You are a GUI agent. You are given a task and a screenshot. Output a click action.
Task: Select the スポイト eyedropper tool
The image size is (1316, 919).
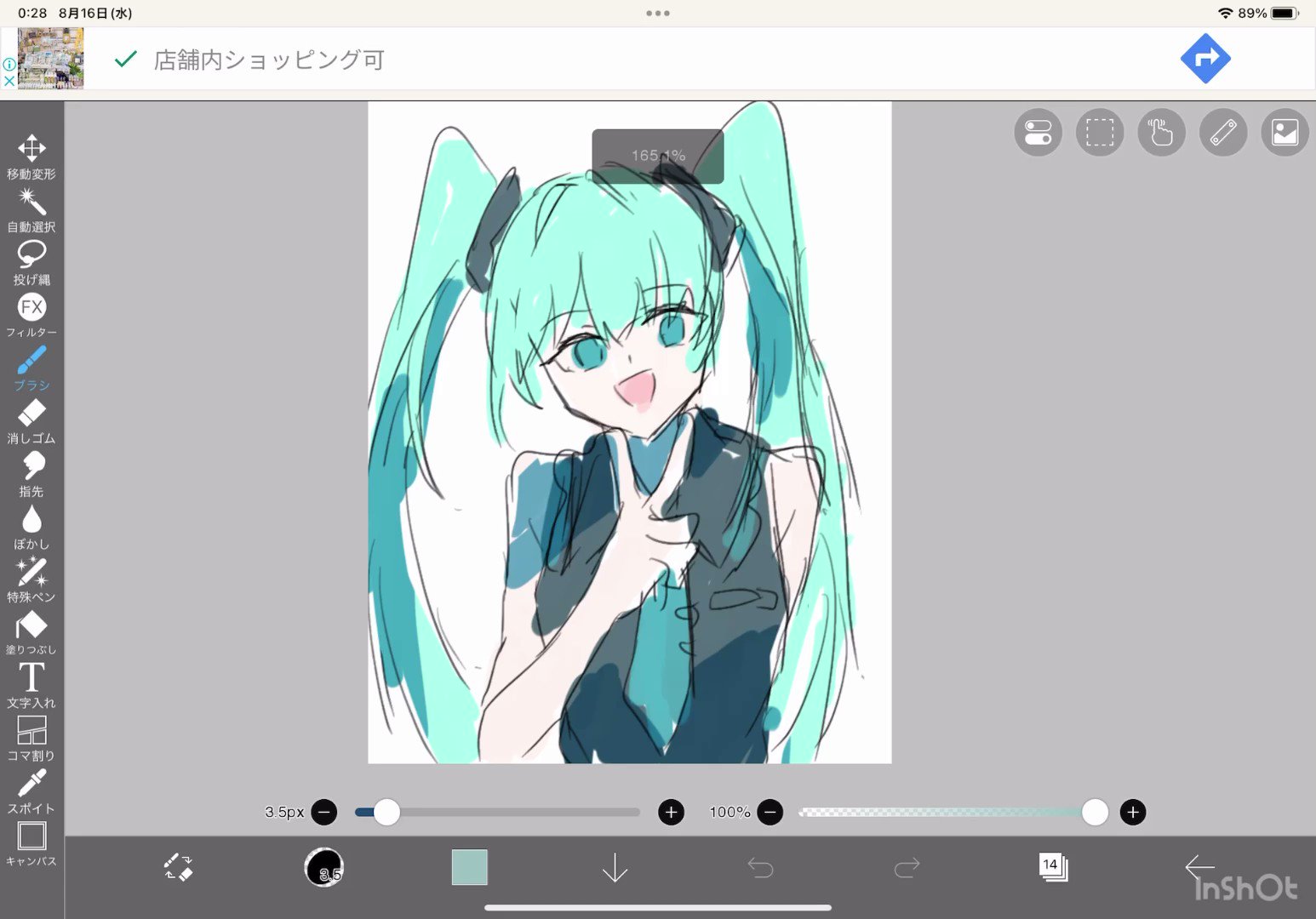31,791
